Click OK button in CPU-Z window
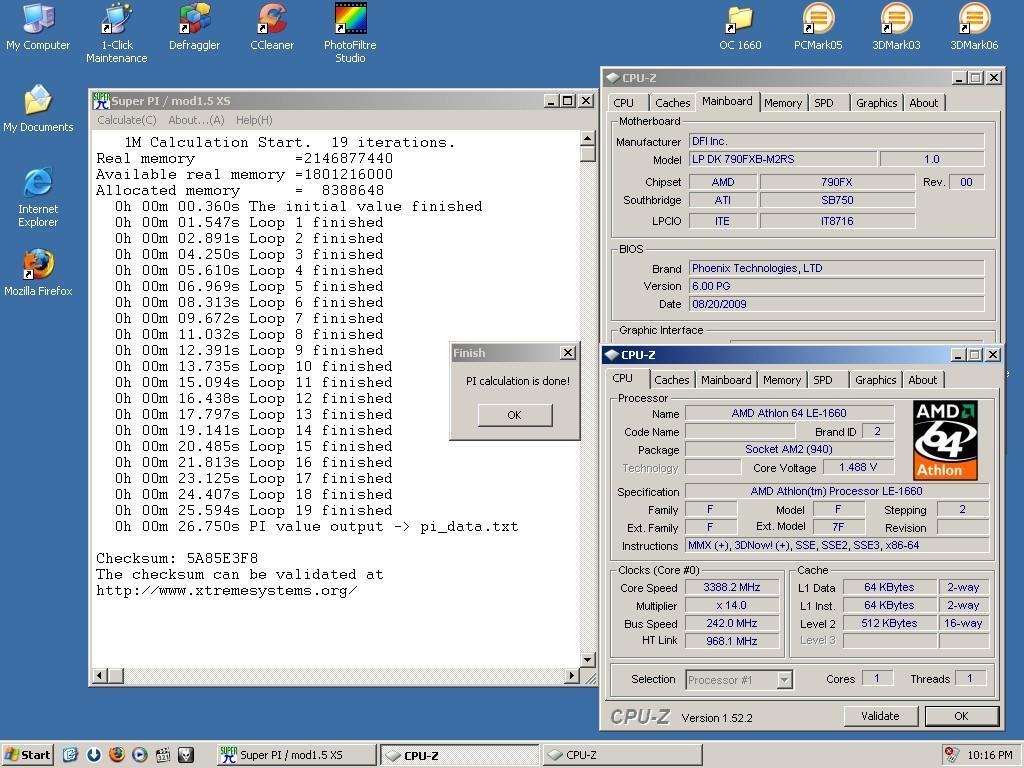The height and width of the screenshot is (768, 1024). [961, 716]
